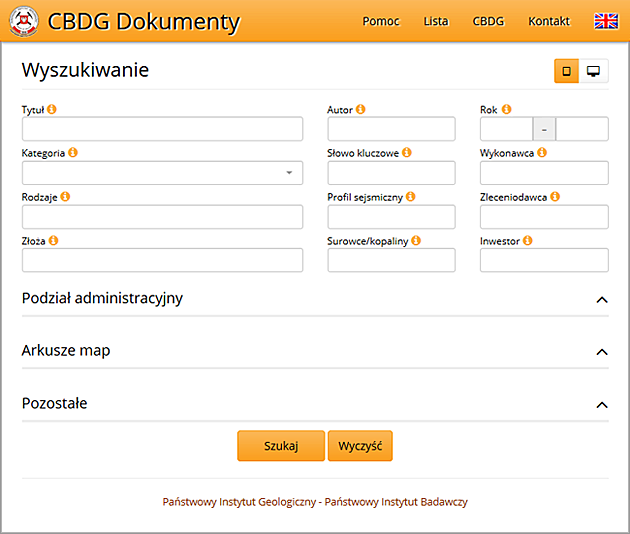Click the CBDG Dokumenty header title
Image resolution: width=630 pixels, height=534 pixels.
coord(144,22)
